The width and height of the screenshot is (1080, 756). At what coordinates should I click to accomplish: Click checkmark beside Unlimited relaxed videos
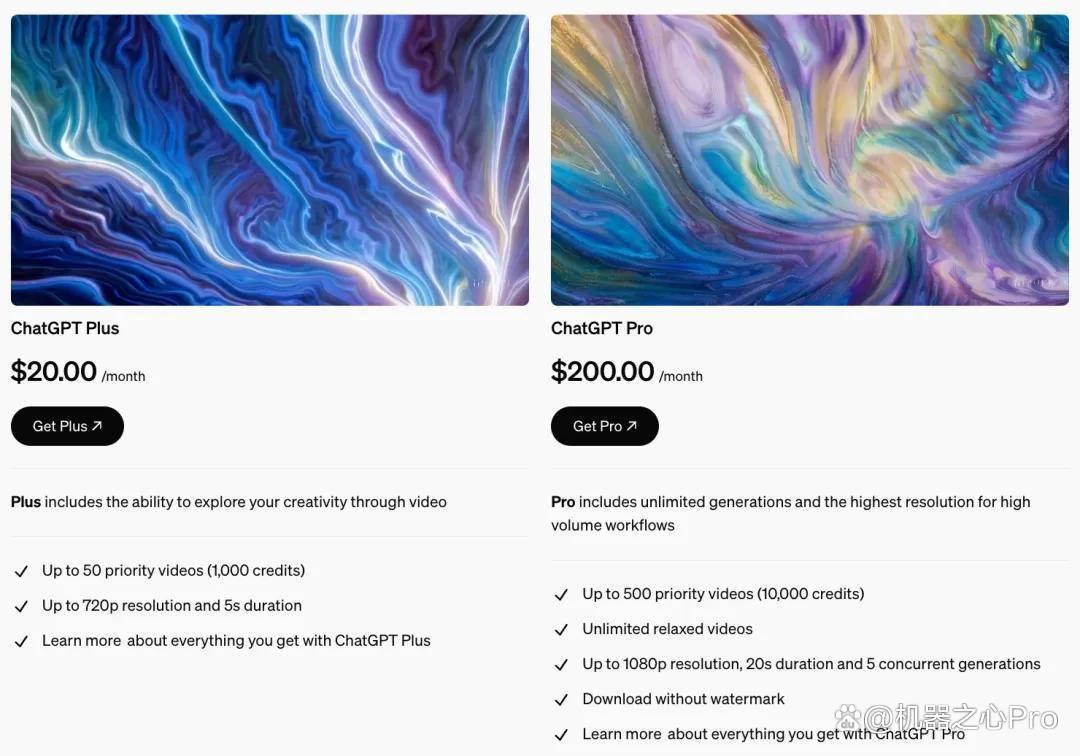(x=561, y=630)
